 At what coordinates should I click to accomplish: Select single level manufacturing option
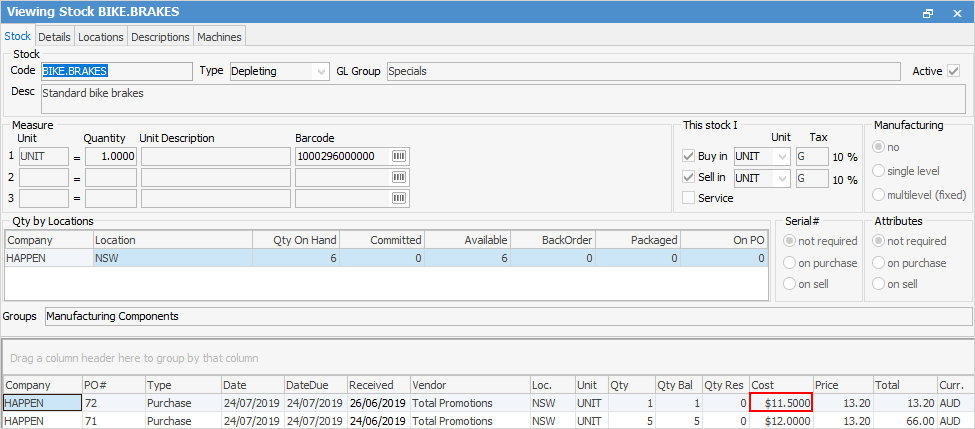[x=880, y=171]
